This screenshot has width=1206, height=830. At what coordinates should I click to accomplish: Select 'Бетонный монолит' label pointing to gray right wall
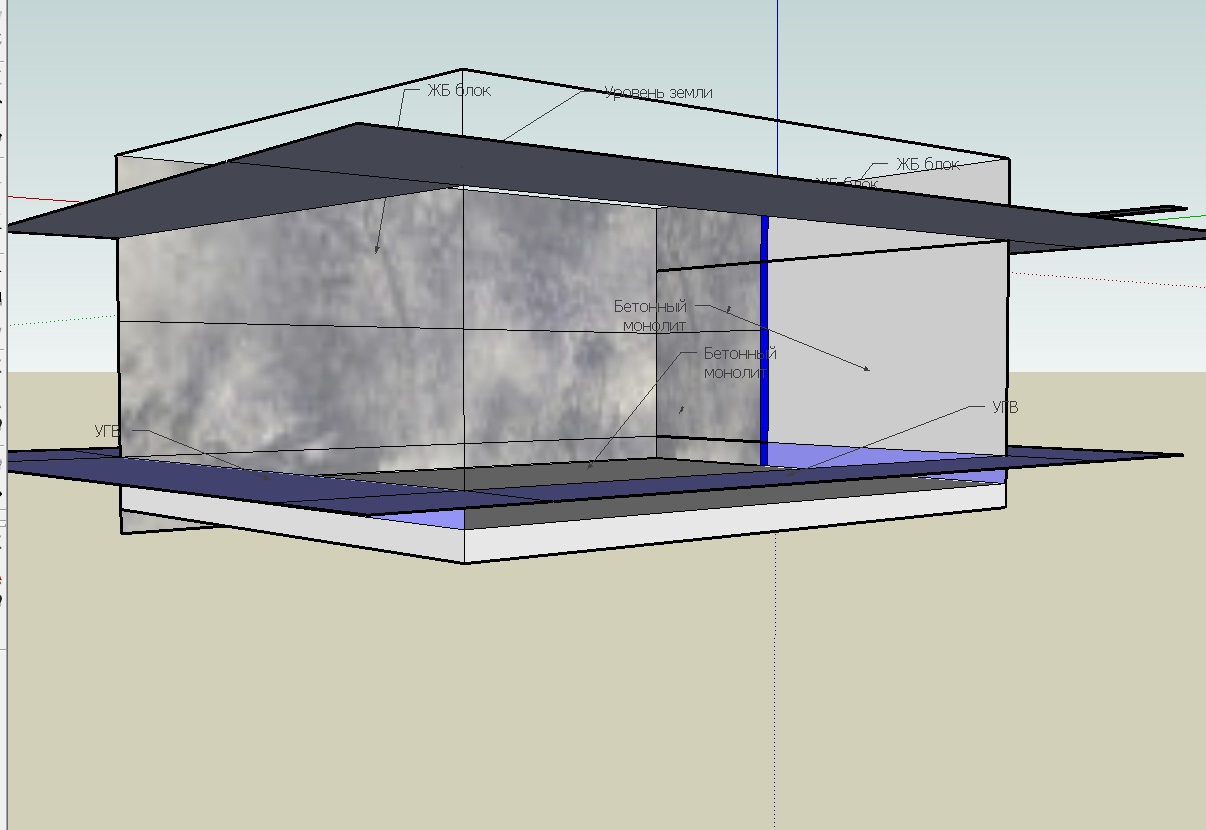(x=651, y=316)
